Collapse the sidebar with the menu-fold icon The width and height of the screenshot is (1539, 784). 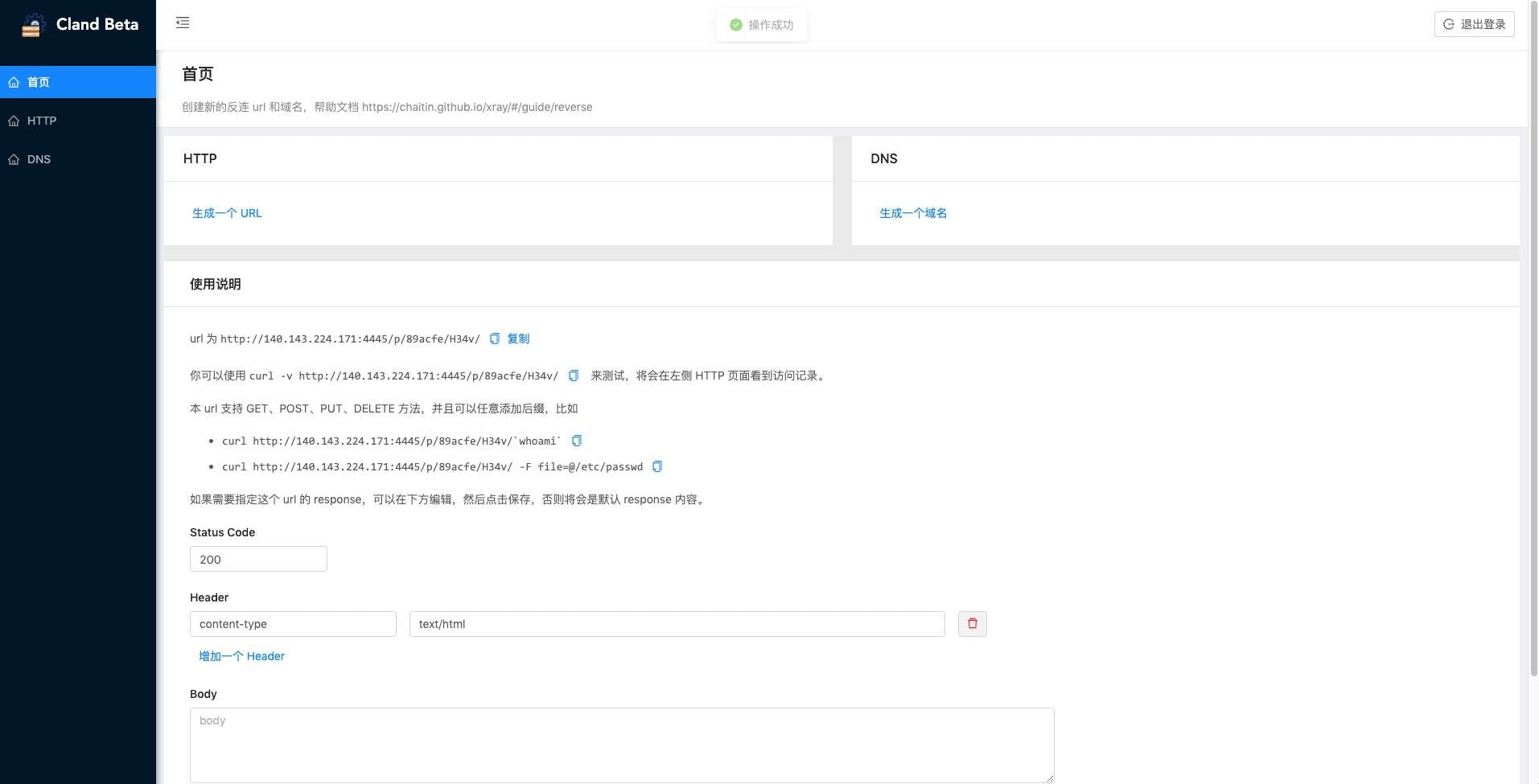click(x=183, y=23)
